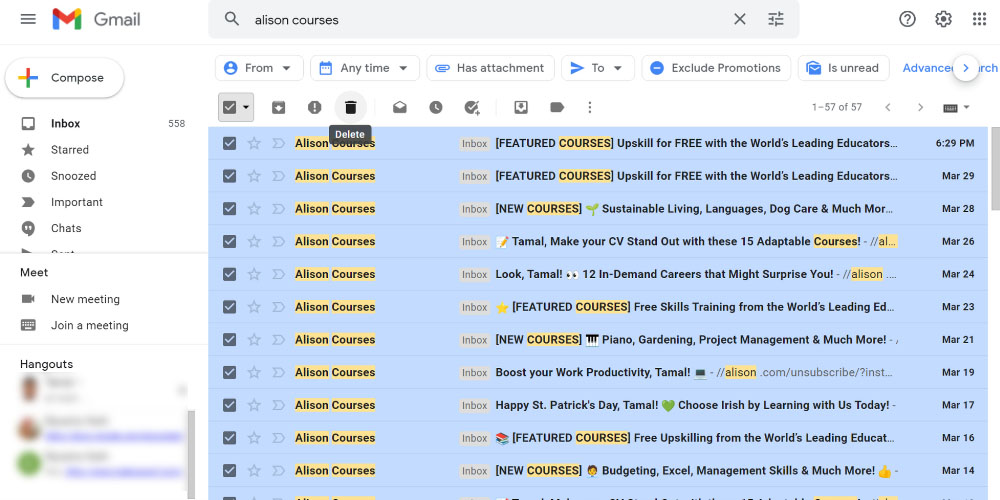Uncheck the 6:29 PM email checkbox
The width and height of the screenshot is (1000, 500).
230,143
